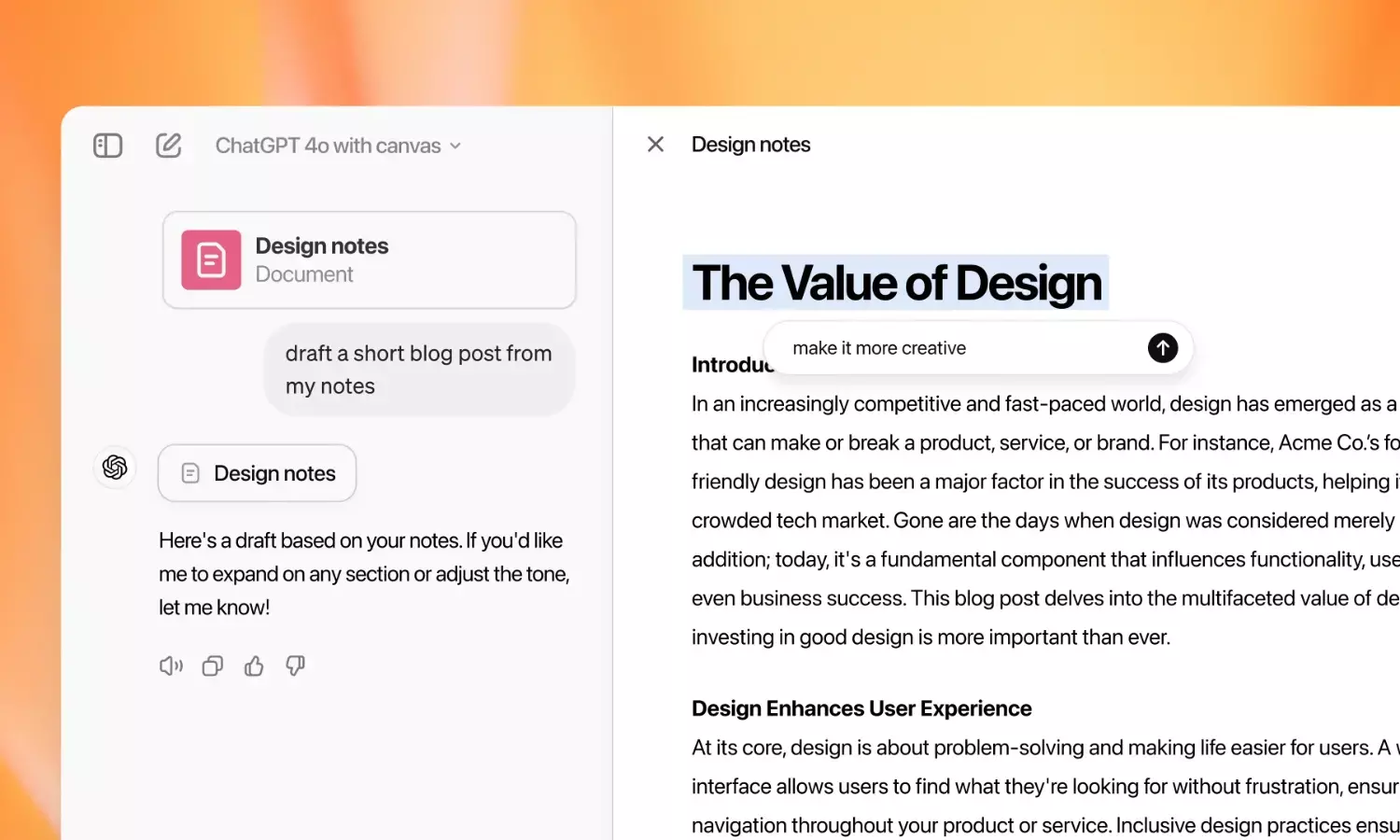Image resolution: width=1400 pixels, height=840 pixels.
Task: Toggle the sidebar panel icon
Action: pos(108,146)
